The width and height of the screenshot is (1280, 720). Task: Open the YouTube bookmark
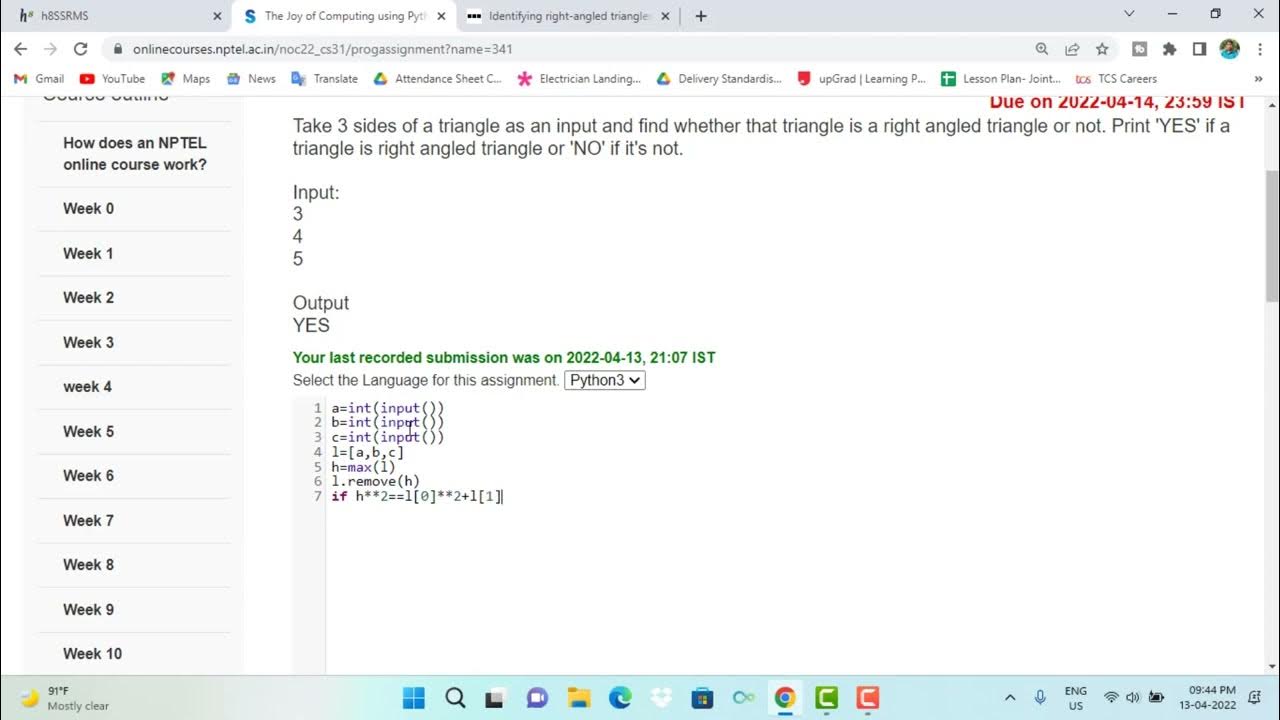click(112, 79)
